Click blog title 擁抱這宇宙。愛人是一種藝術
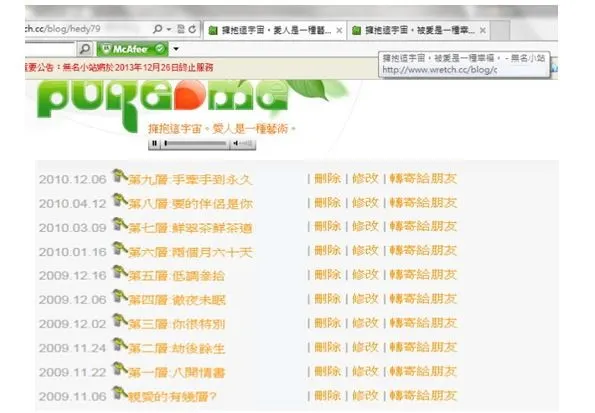 pyautogui.click(x=222, y=129)
